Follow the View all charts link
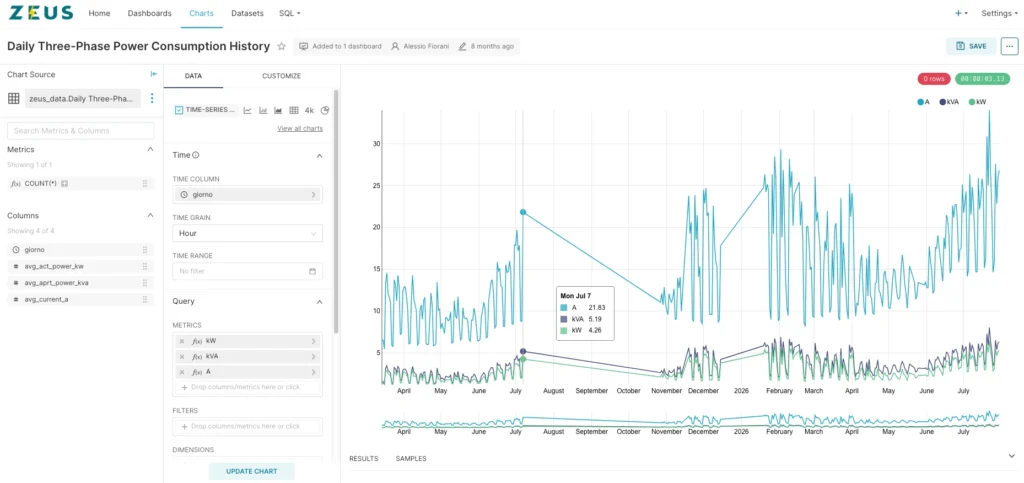Viewport: 1024px width, 483px height. (x=300, y=129)
